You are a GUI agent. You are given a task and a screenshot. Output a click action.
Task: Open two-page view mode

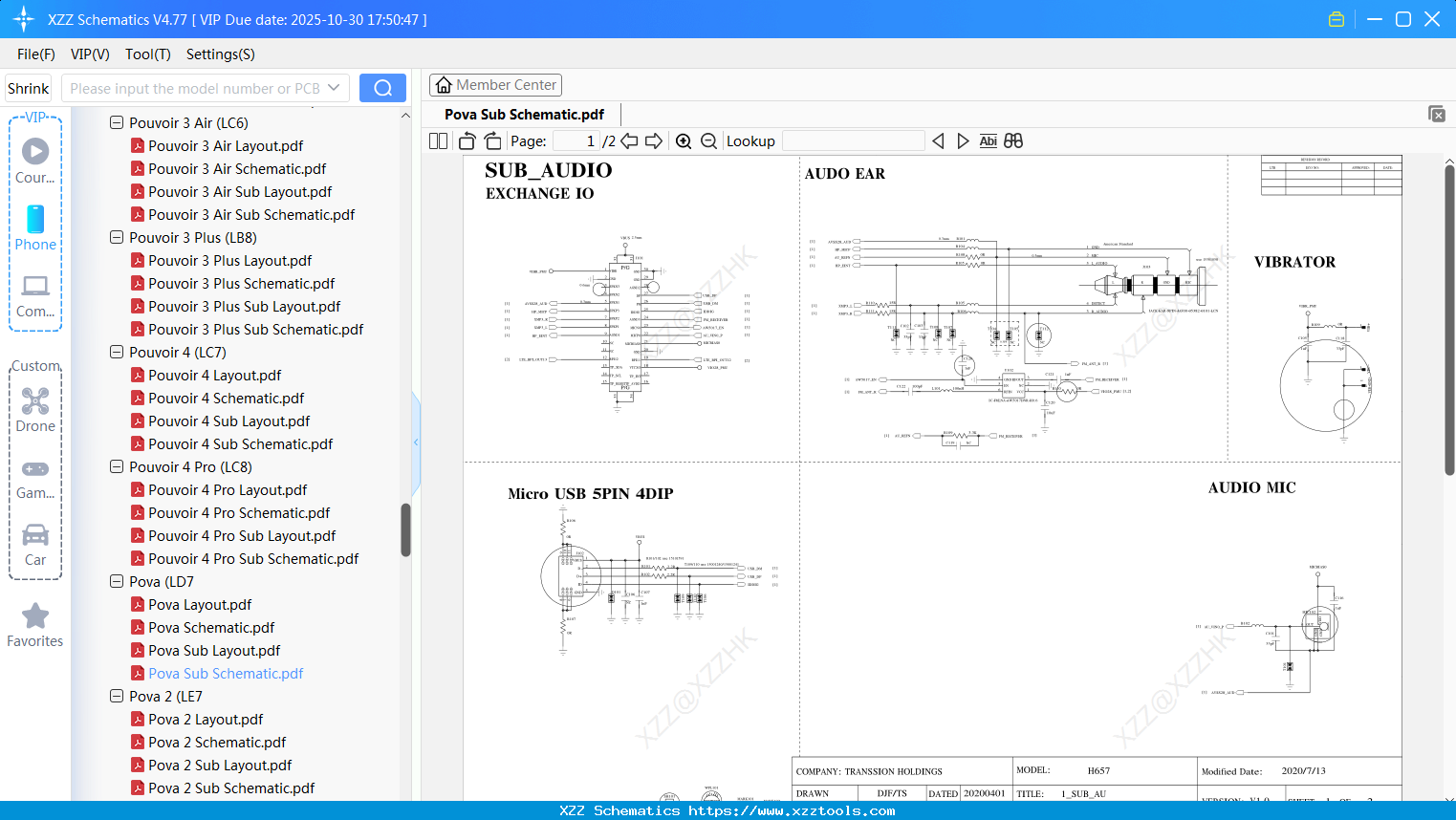tap(437, 140)
